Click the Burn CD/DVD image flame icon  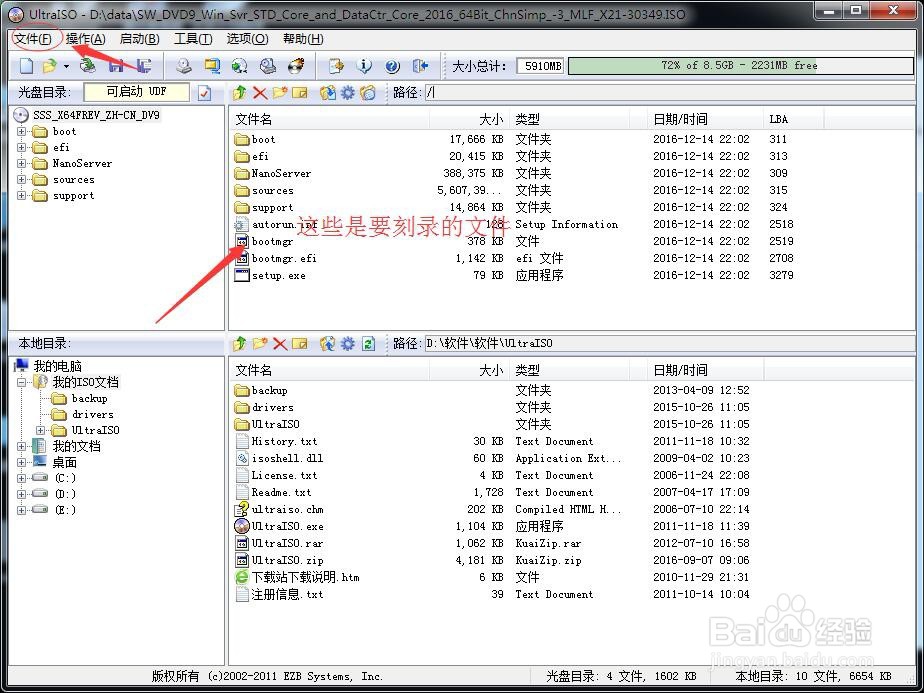[296, 65]
